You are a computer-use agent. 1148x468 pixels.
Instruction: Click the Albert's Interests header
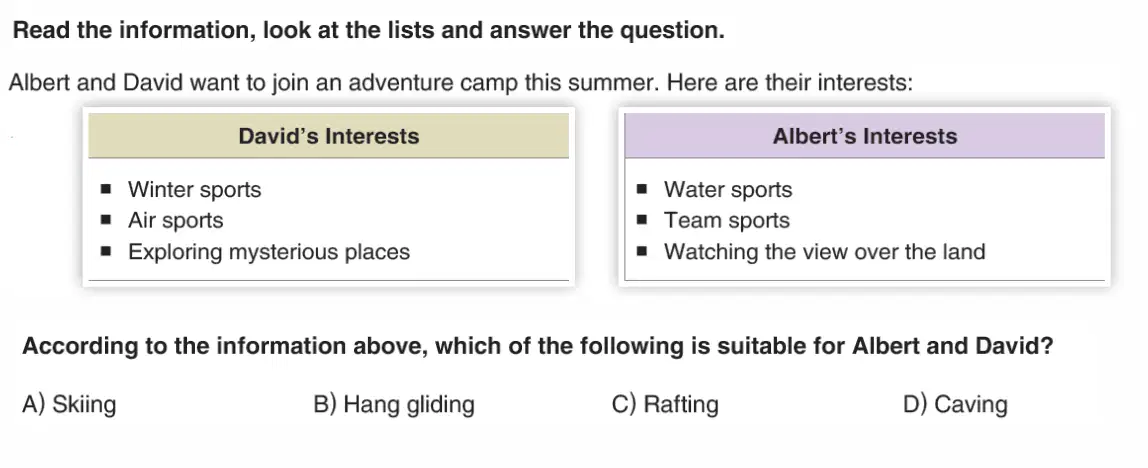pyautogui.click(x=865, y=135)
